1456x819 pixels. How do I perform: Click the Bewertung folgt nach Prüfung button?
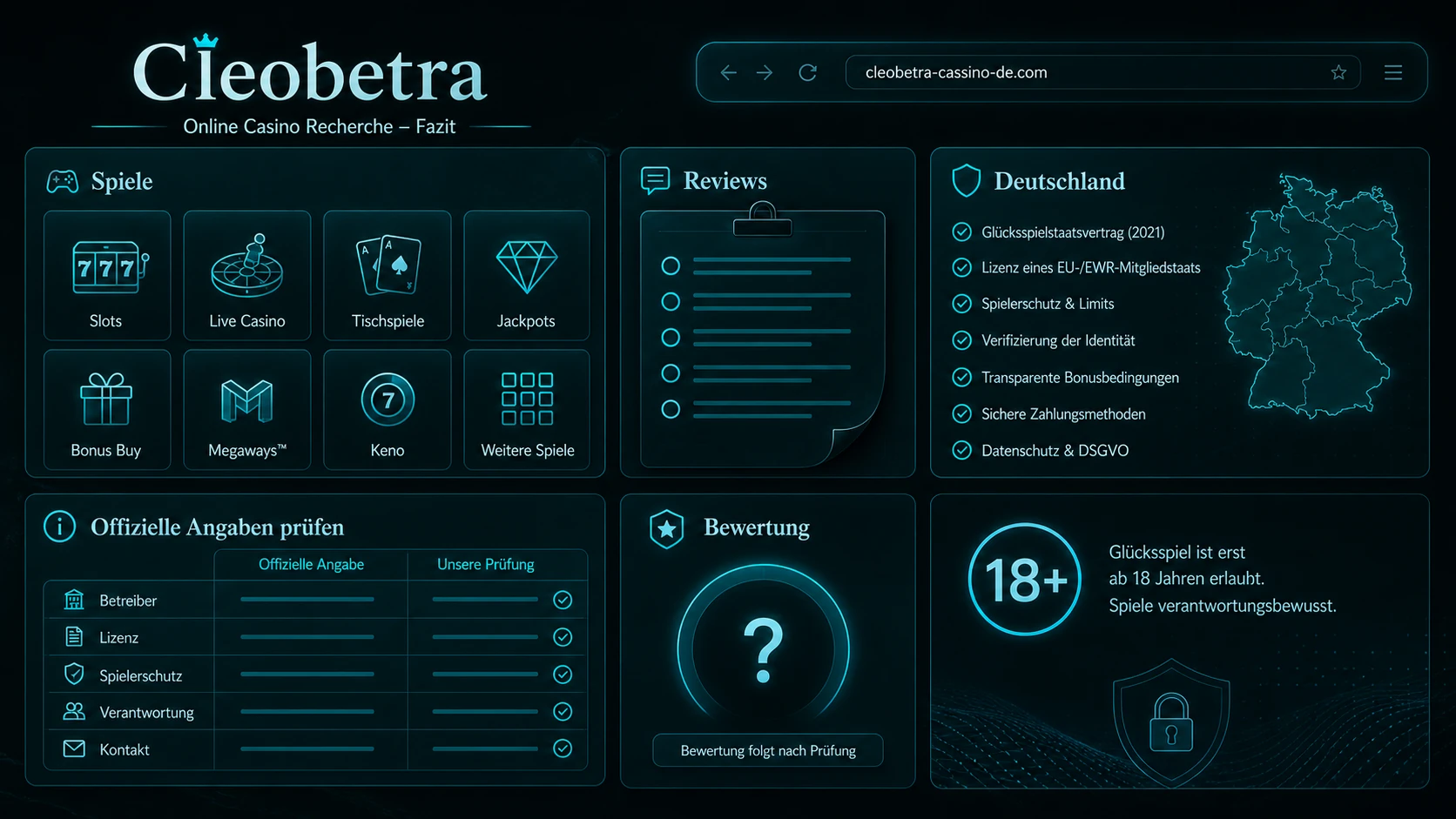(x=768, y=750)
